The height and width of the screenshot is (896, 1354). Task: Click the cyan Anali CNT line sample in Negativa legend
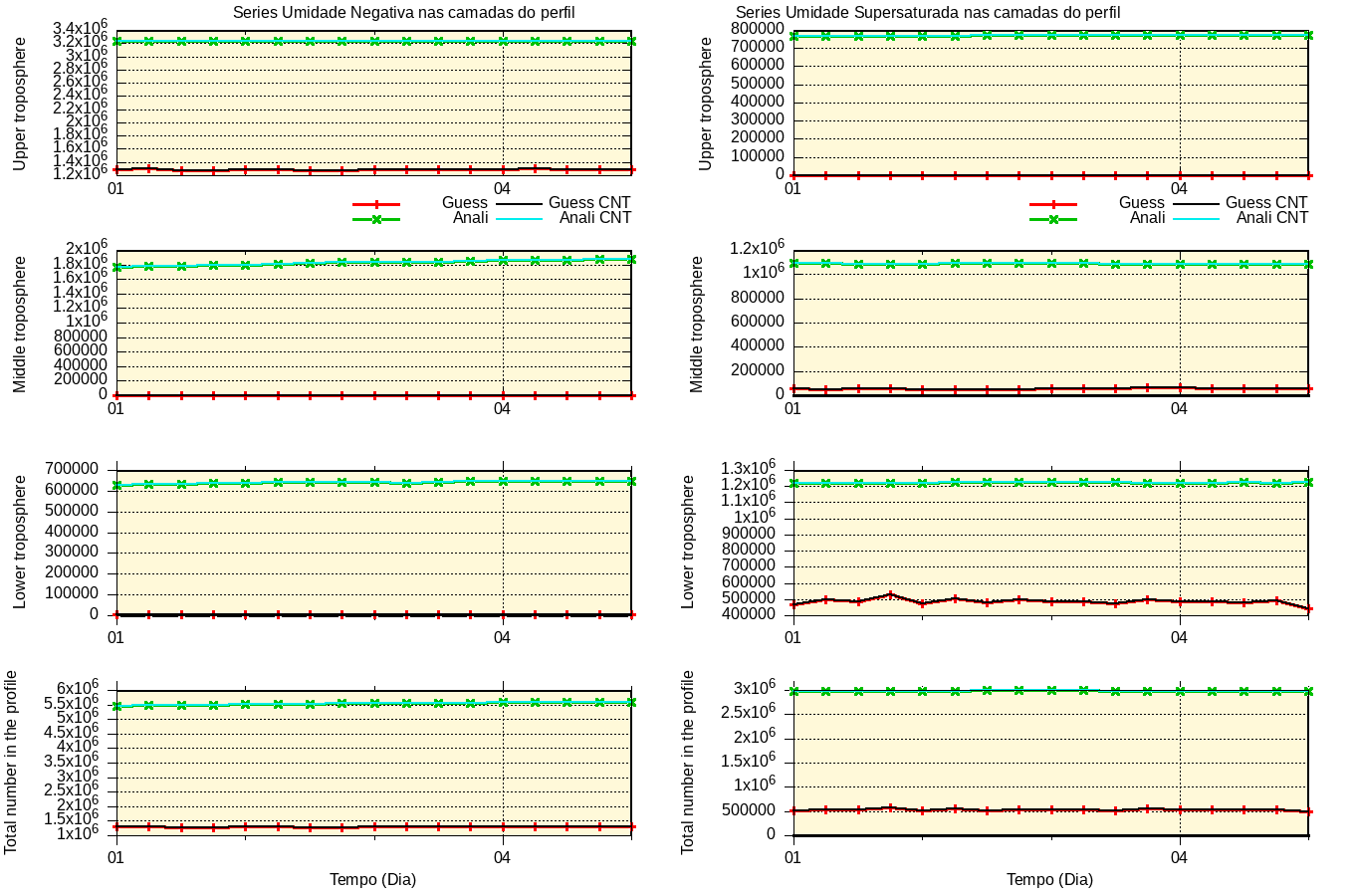pos(519,219)
